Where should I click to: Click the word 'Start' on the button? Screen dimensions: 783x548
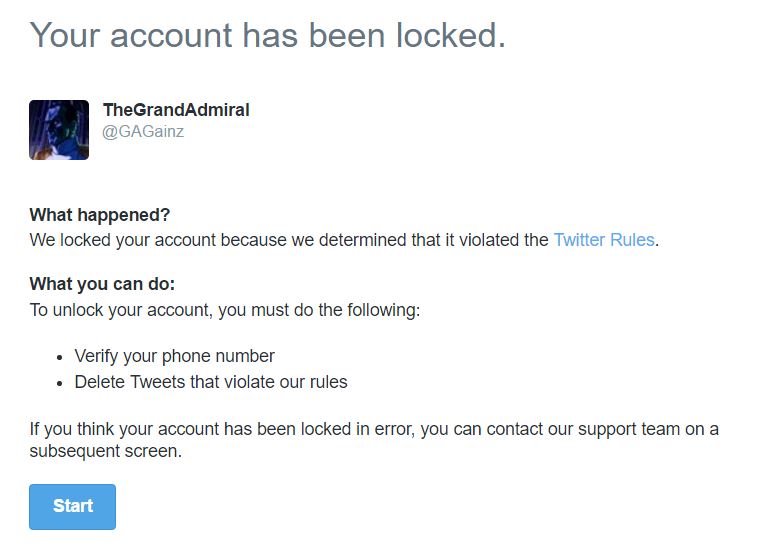(x=73, y=506)
